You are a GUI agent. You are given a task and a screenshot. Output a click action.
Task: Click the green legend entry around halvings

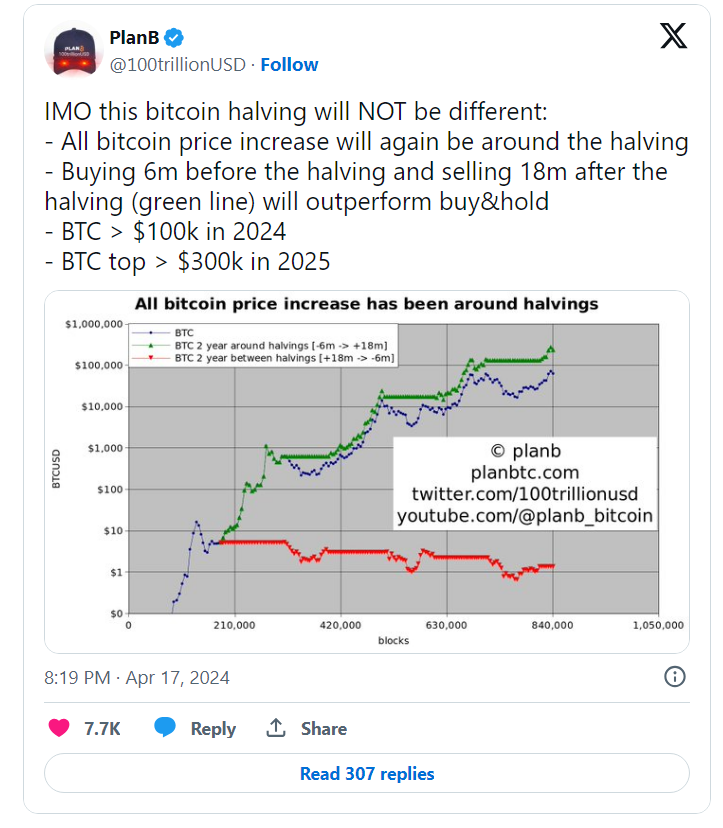pos(262,345)
